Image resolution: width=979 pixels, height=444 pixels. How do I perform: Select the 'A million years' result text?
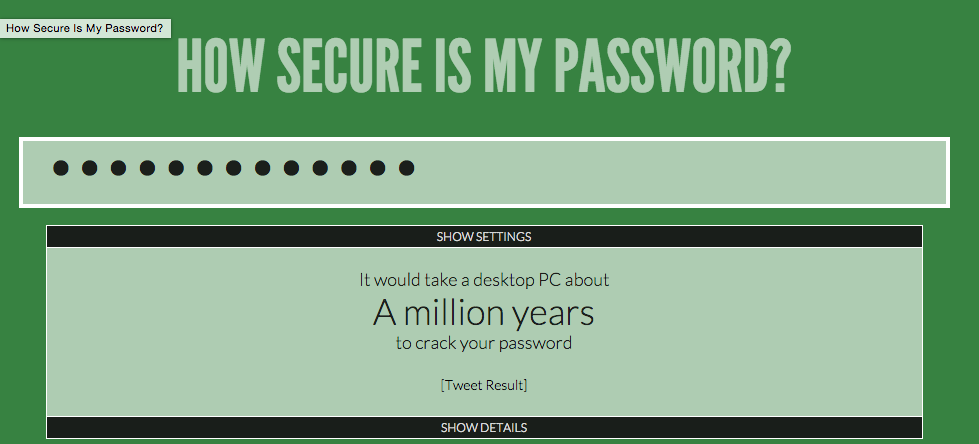click(484, 313)
